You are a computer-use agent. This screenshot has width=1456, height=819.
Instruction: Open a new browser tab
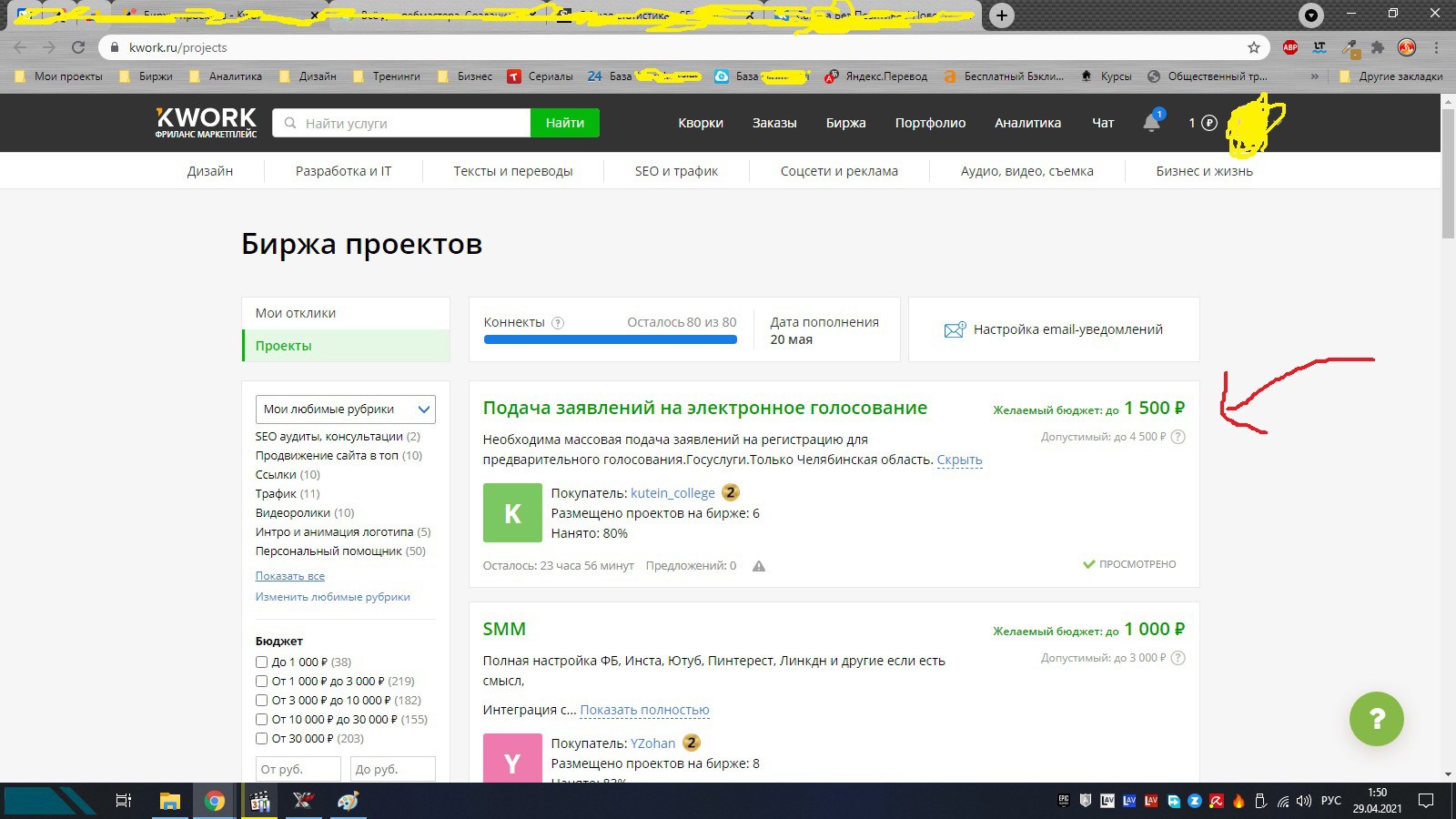[x=1001, y=15]
